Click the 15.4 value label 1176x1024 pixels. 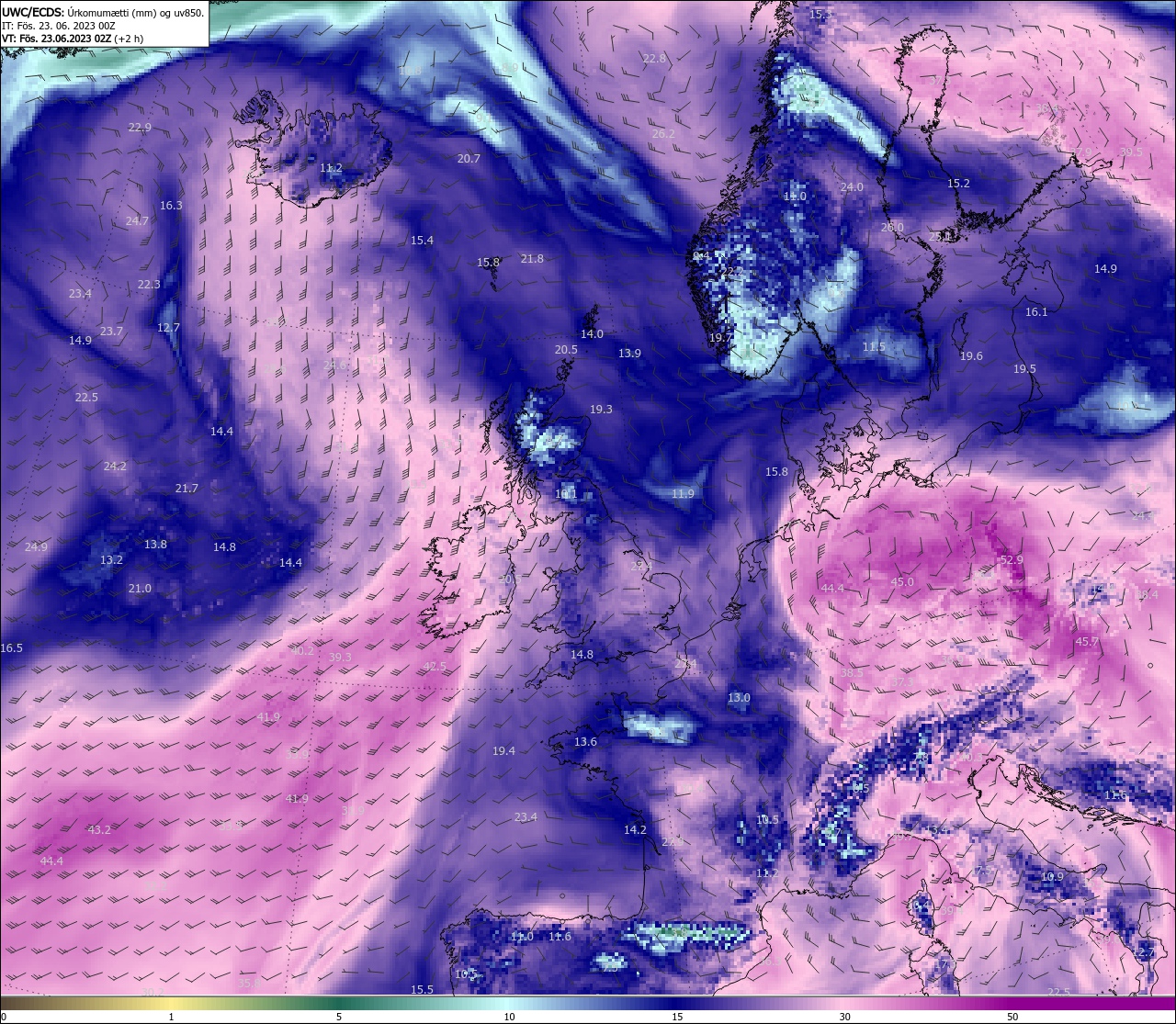click(x=422, y=241)
